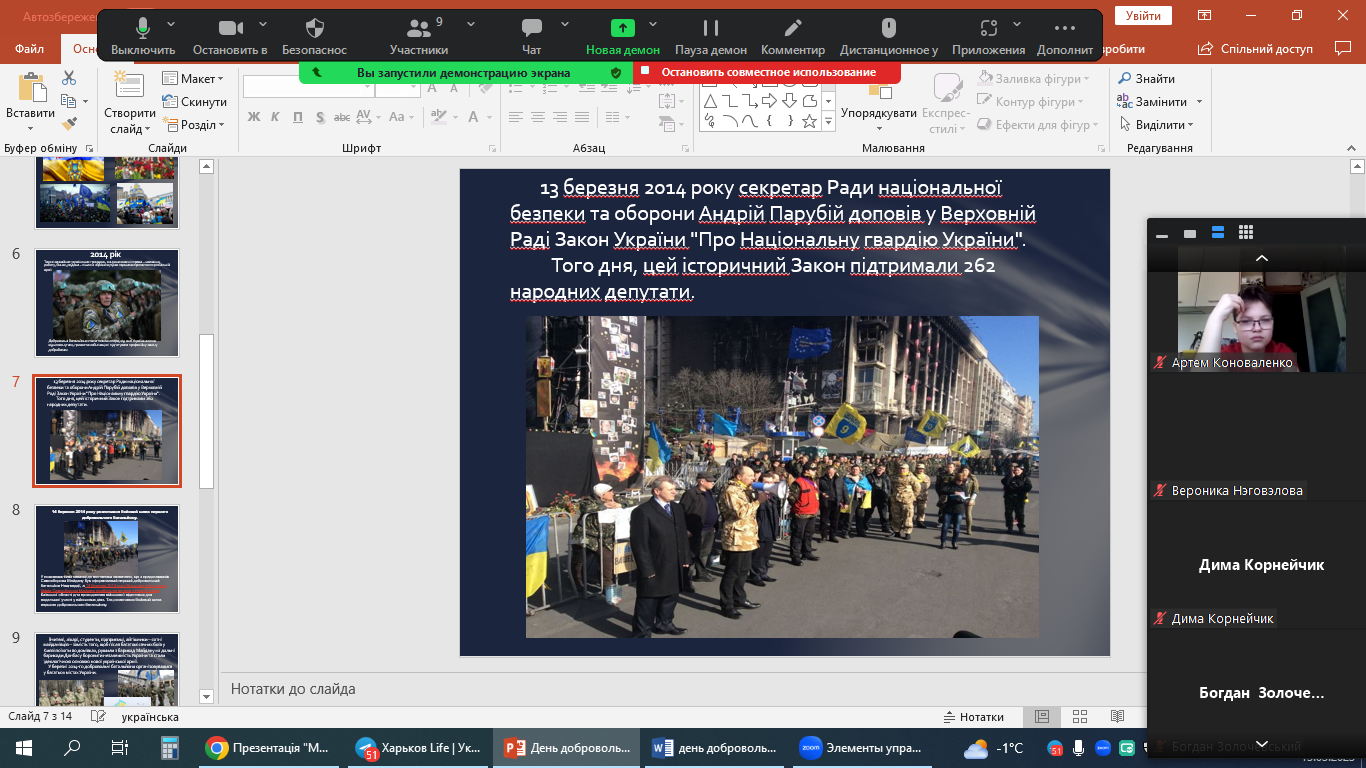Viewport: 1366px width, 768px height.
Task: Open Виділити dropdown
Action: [1156, 125]
